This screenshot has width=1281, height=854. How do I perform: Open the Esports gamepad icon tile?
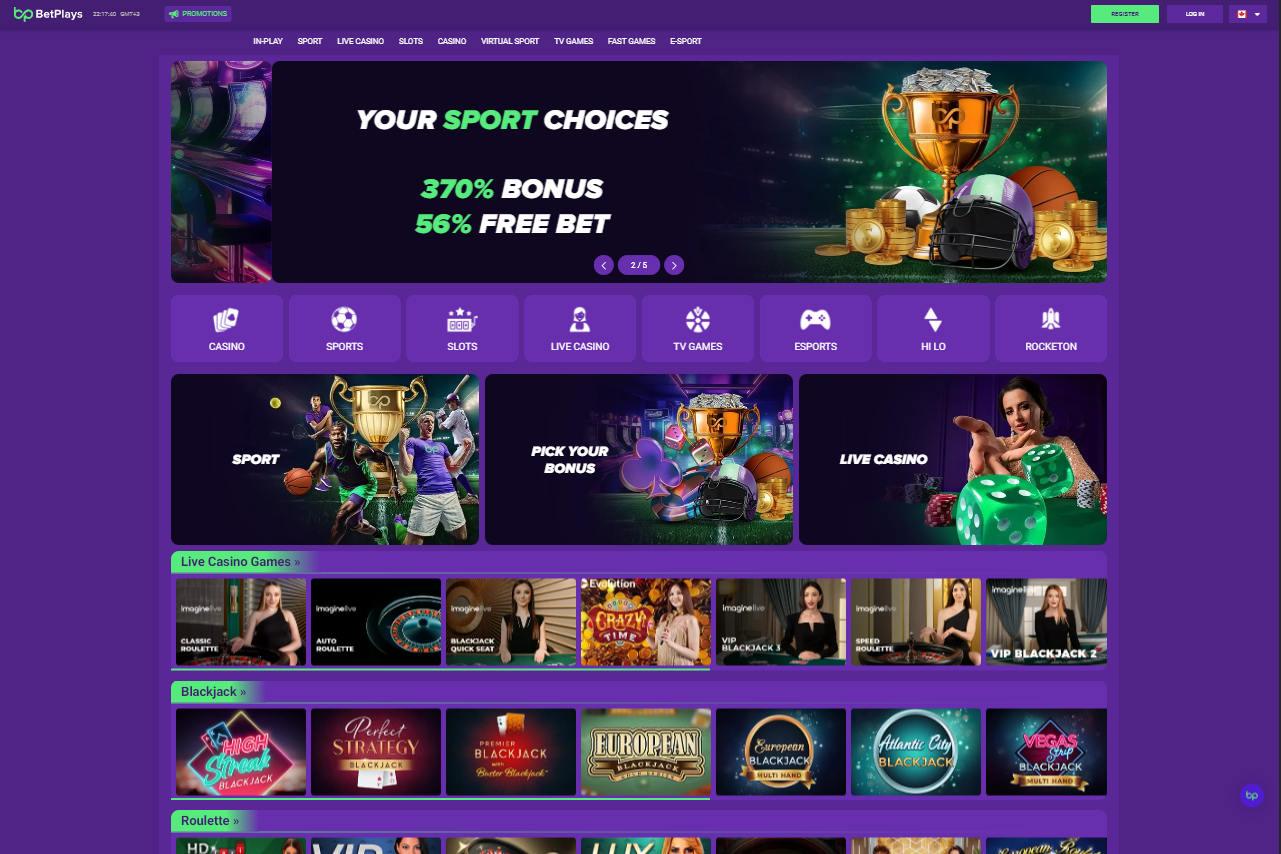click(x=816, y=328)
